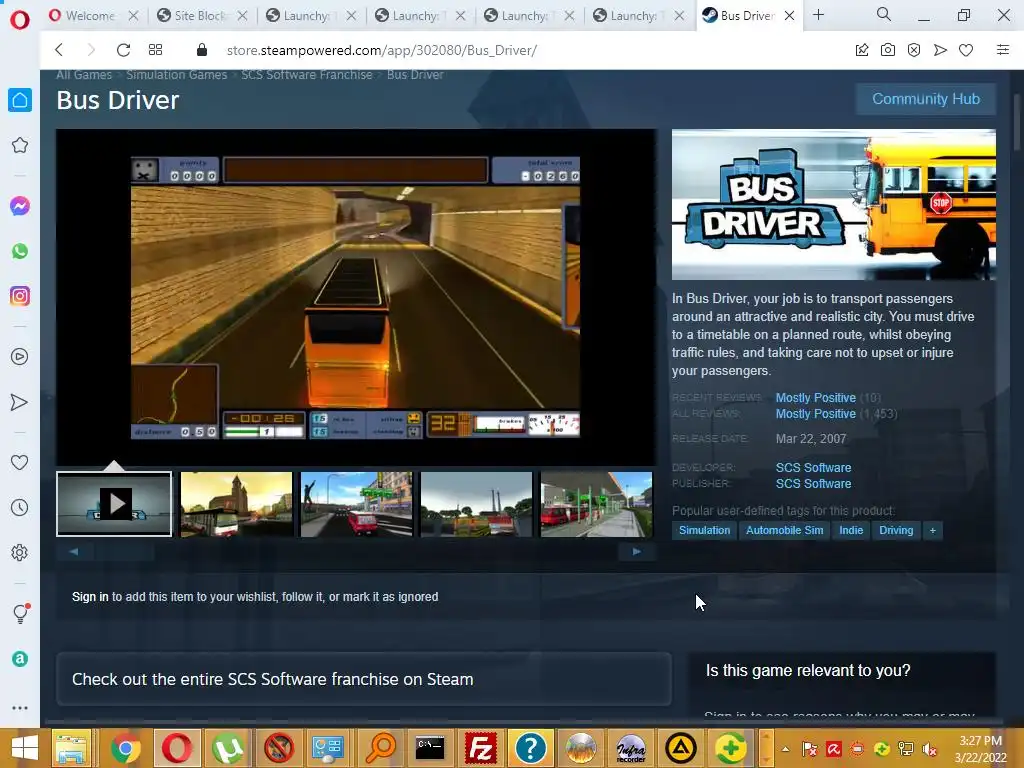This screenshot has width=1024, height=768.
Task: Open the Easy Setup menu icon
Action: (1002, 50)
